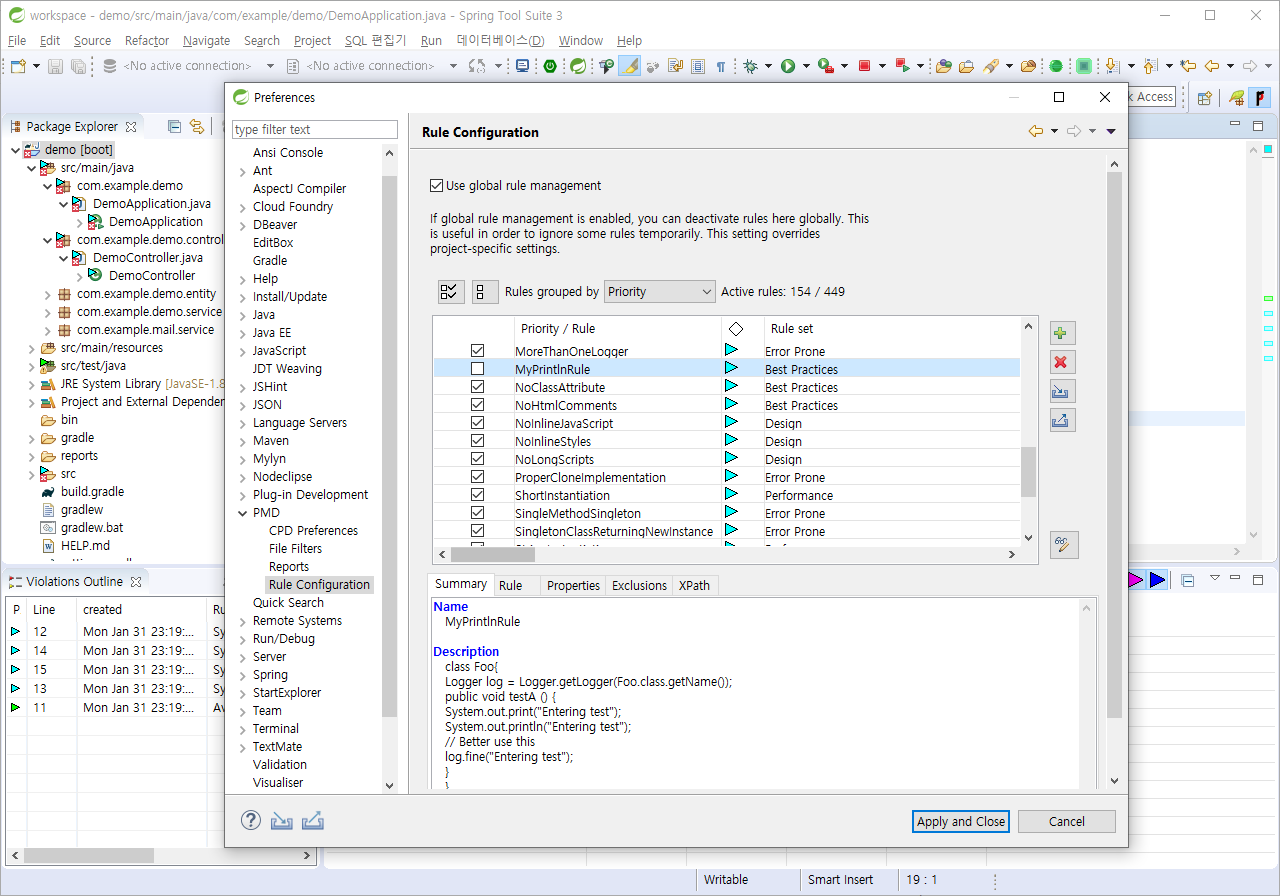Click the rule designer pencil icon
This screenshot has width=1280, height=896.
click(1063, 545)
